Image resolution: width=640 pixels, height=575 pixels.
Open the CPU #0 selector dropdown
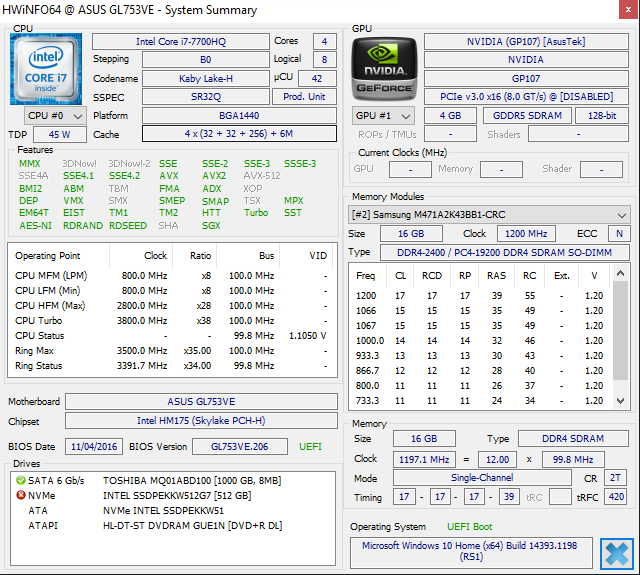point(55,116)
